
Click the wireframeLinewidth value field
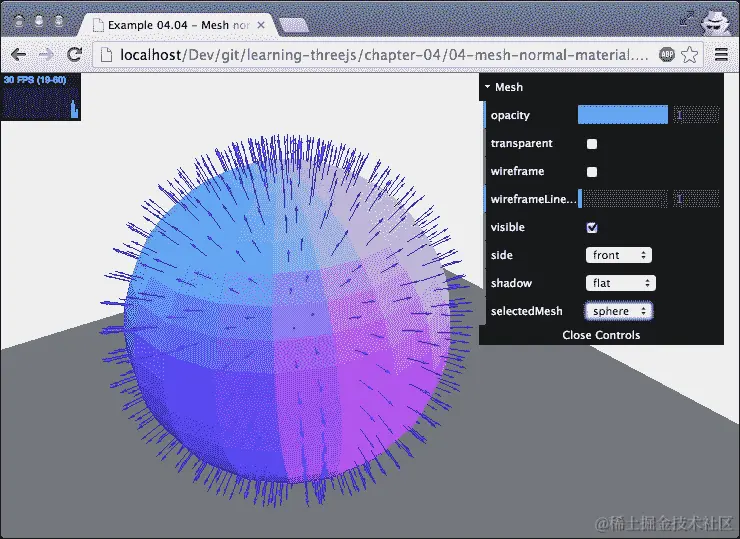[x=696, y=199]
